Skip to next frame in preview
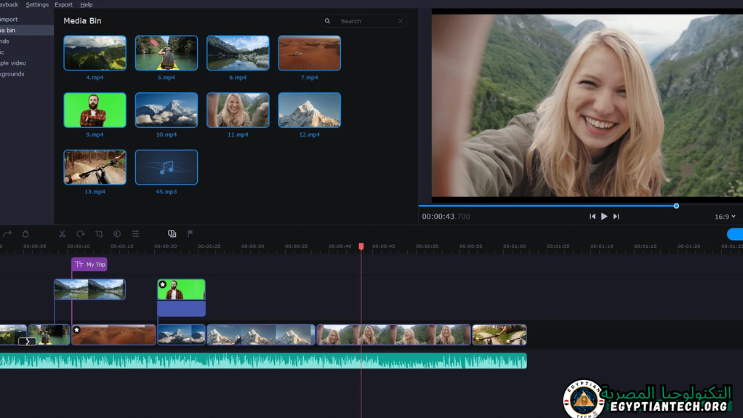 [616, 216]
